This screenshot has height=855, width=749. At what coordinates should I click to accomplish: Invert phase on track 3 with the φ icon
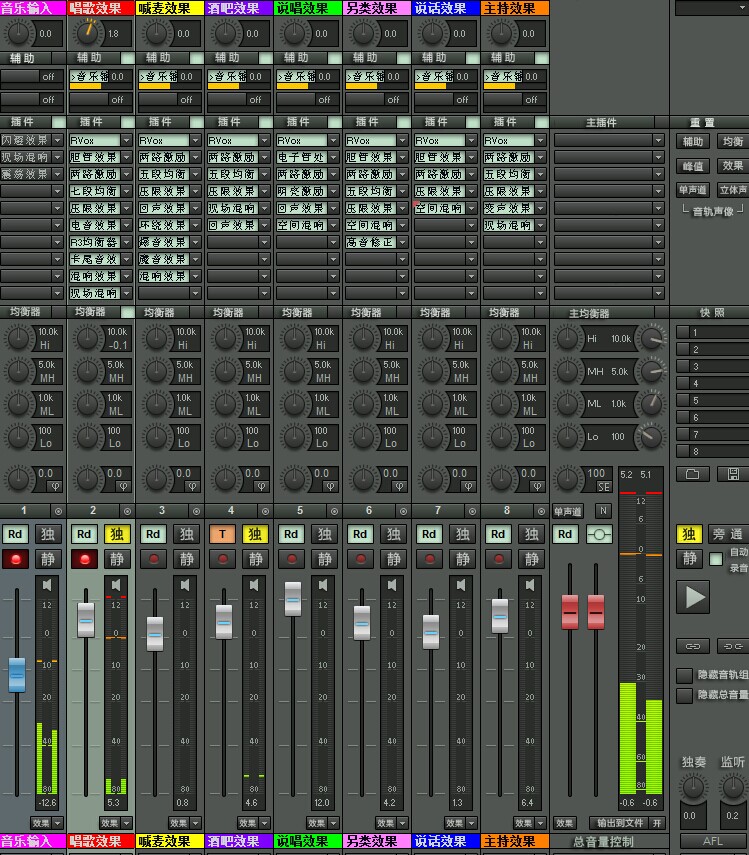click(193, 486)
